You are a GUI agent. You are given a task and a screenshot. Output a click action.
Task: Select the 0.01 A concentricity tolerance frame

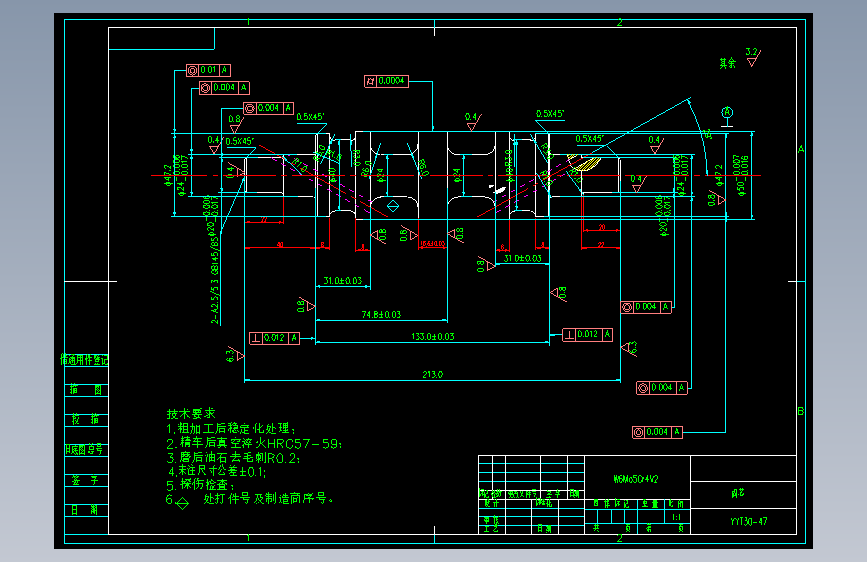tap(208, 70)
